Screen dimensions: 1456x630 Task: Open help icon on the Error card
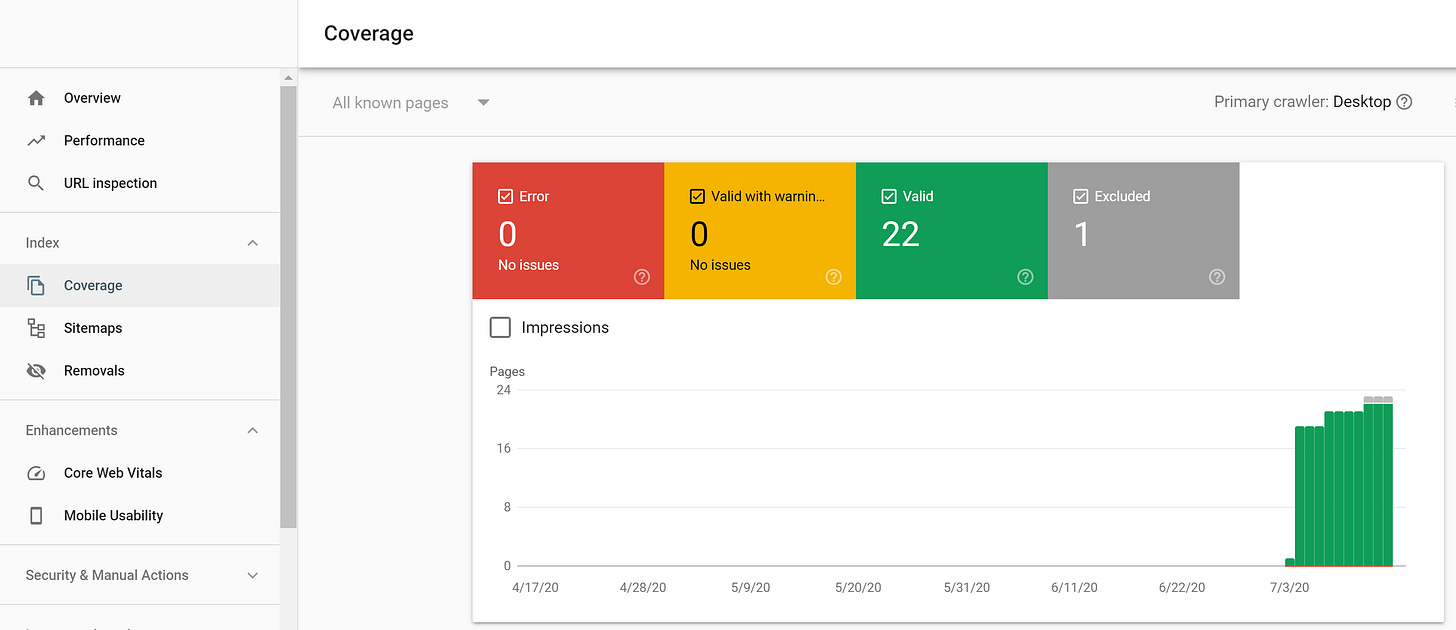tap(642, 277)
